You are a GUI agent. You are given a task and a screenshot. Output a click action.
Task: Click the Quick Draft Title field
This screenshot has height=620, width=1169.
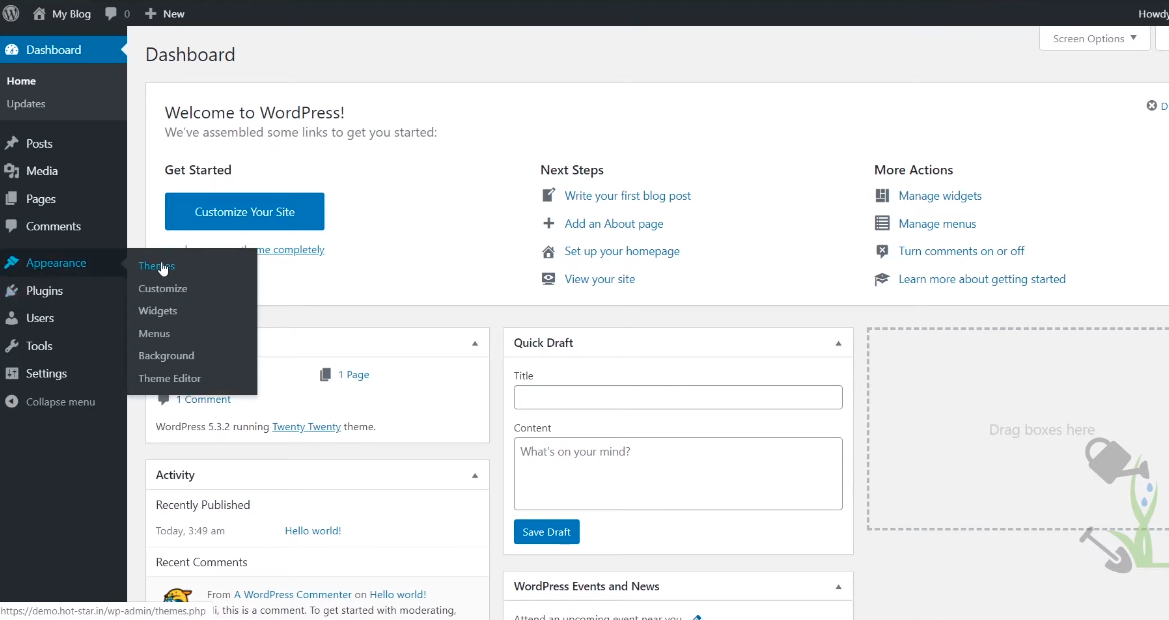678,398
